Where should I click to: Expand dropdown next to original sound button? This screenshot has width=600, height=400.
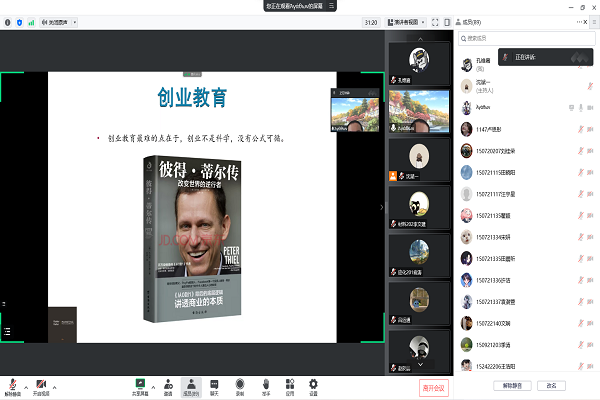tap(75, 23)
